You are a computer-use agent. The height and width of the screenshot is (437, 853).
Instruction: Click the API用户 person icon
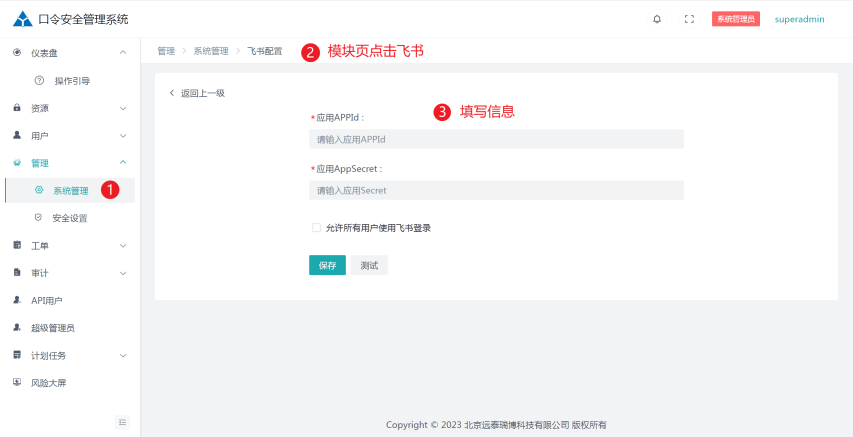click(x=17, y=300)
